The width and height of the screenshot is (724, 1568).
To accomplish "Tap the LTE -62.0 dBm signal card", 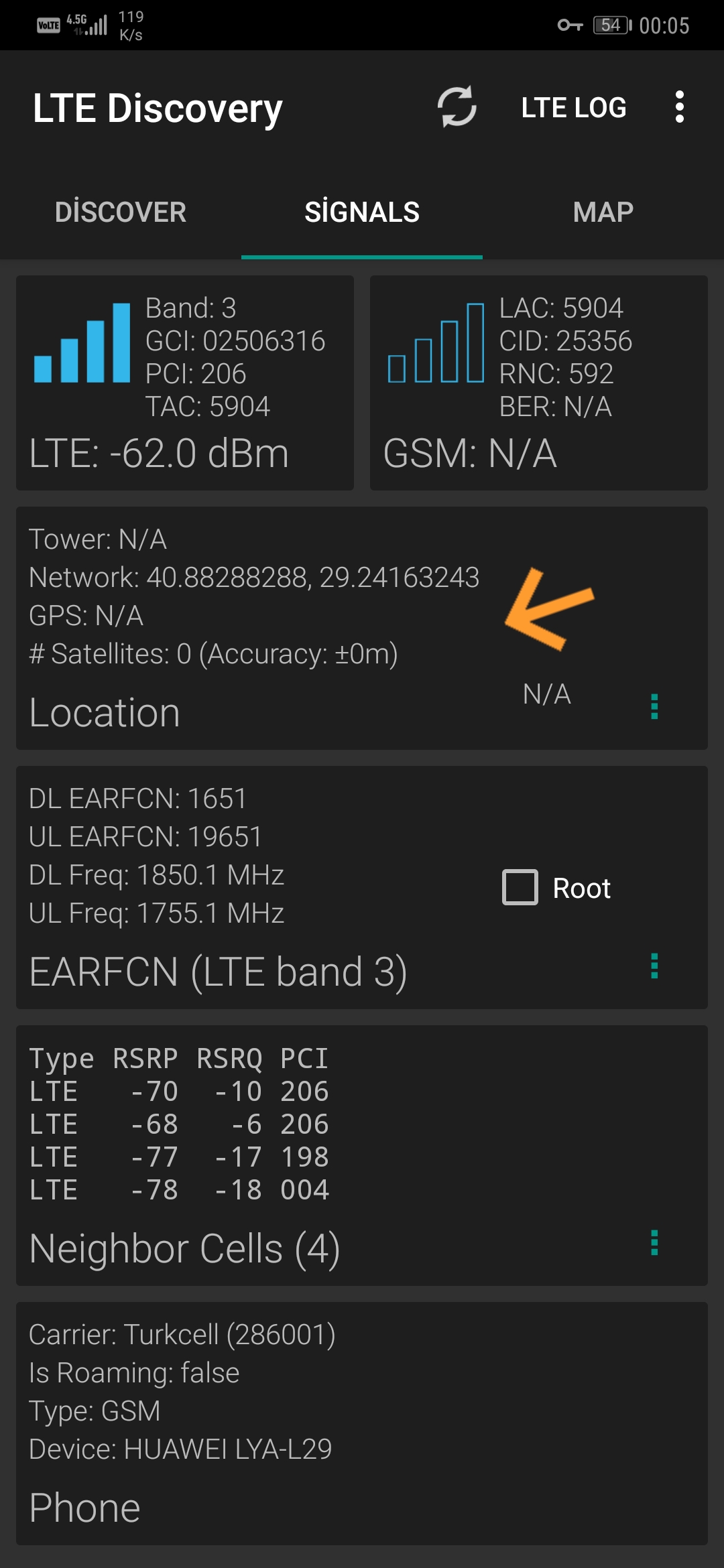I will coord(185,383).
